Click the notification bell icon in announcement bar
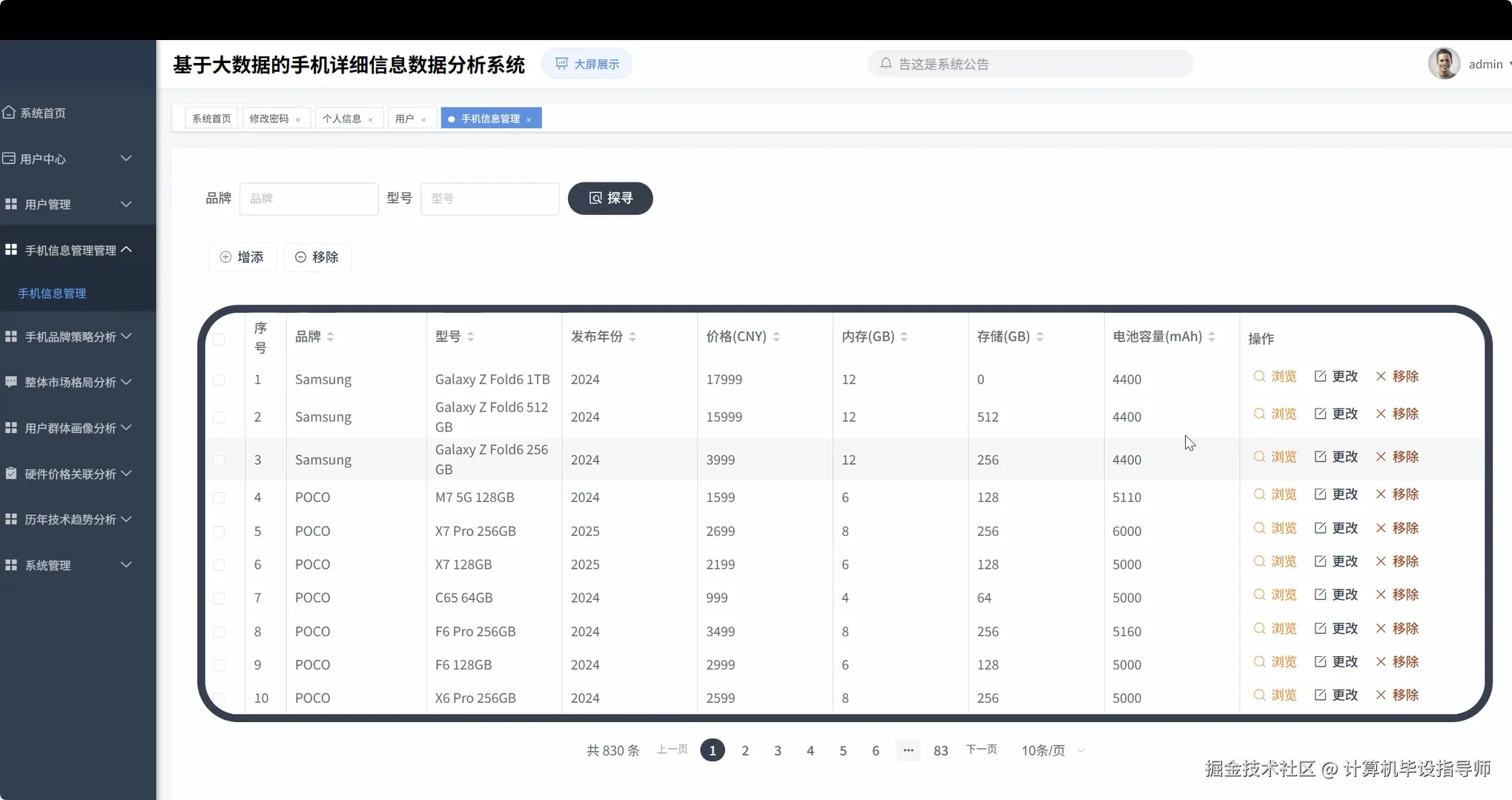The image size is (1512, 800). point(885,63)
